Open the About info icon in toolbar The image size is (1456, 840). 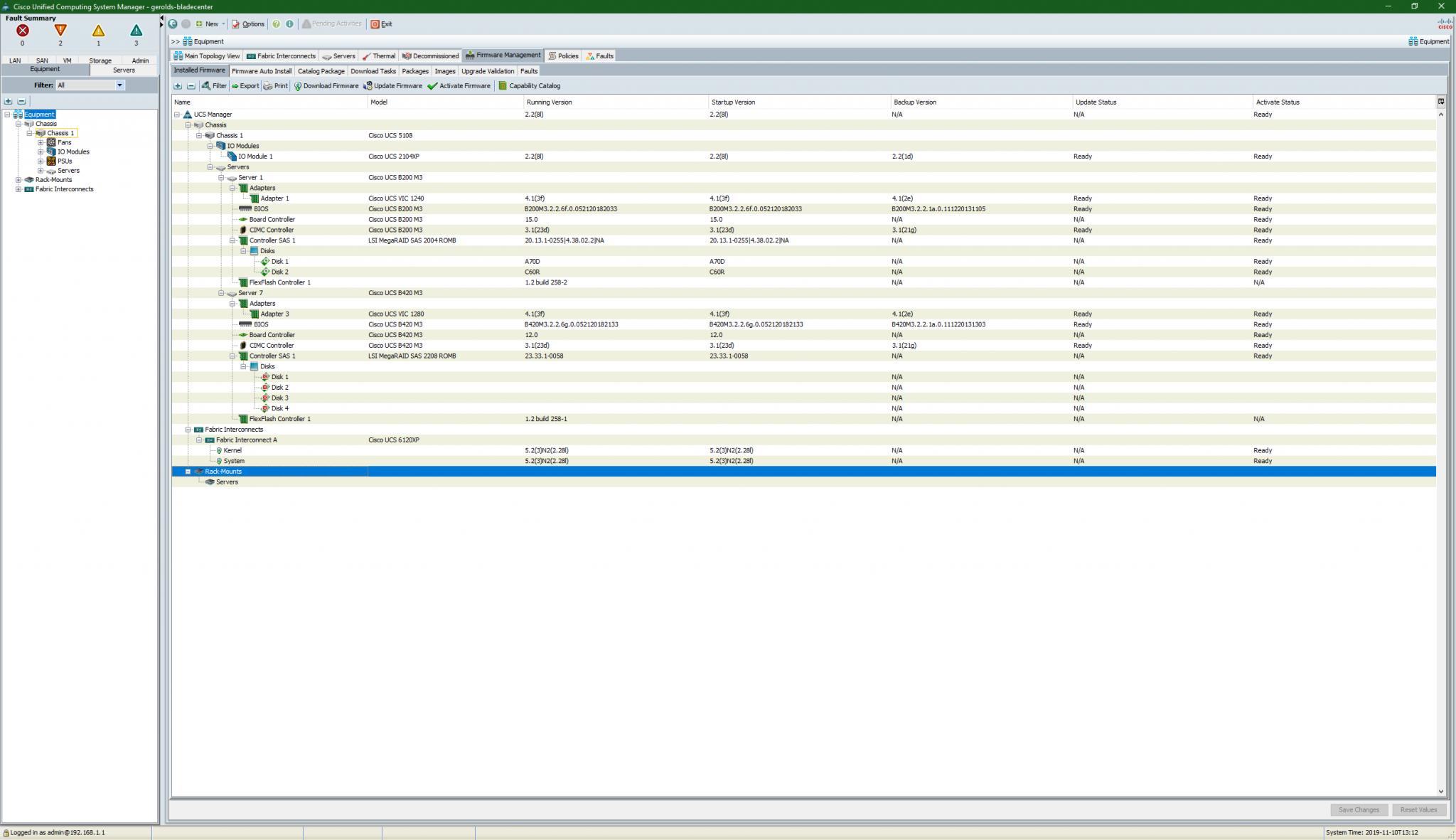289,23
